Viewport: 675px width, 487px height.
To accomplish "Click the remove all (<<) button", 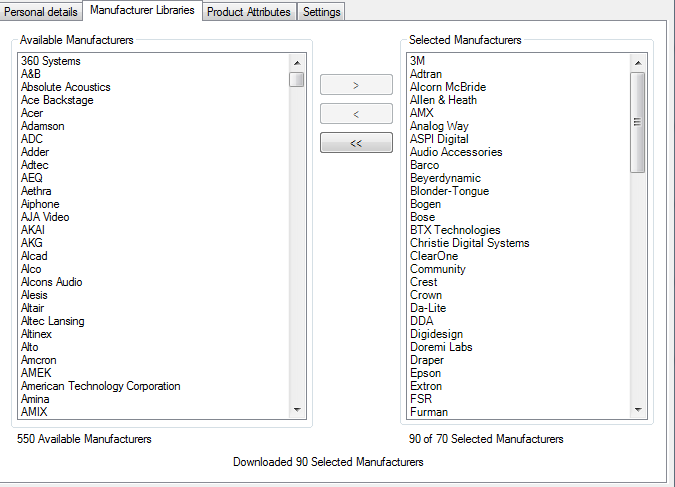I will tap(356, 143).
